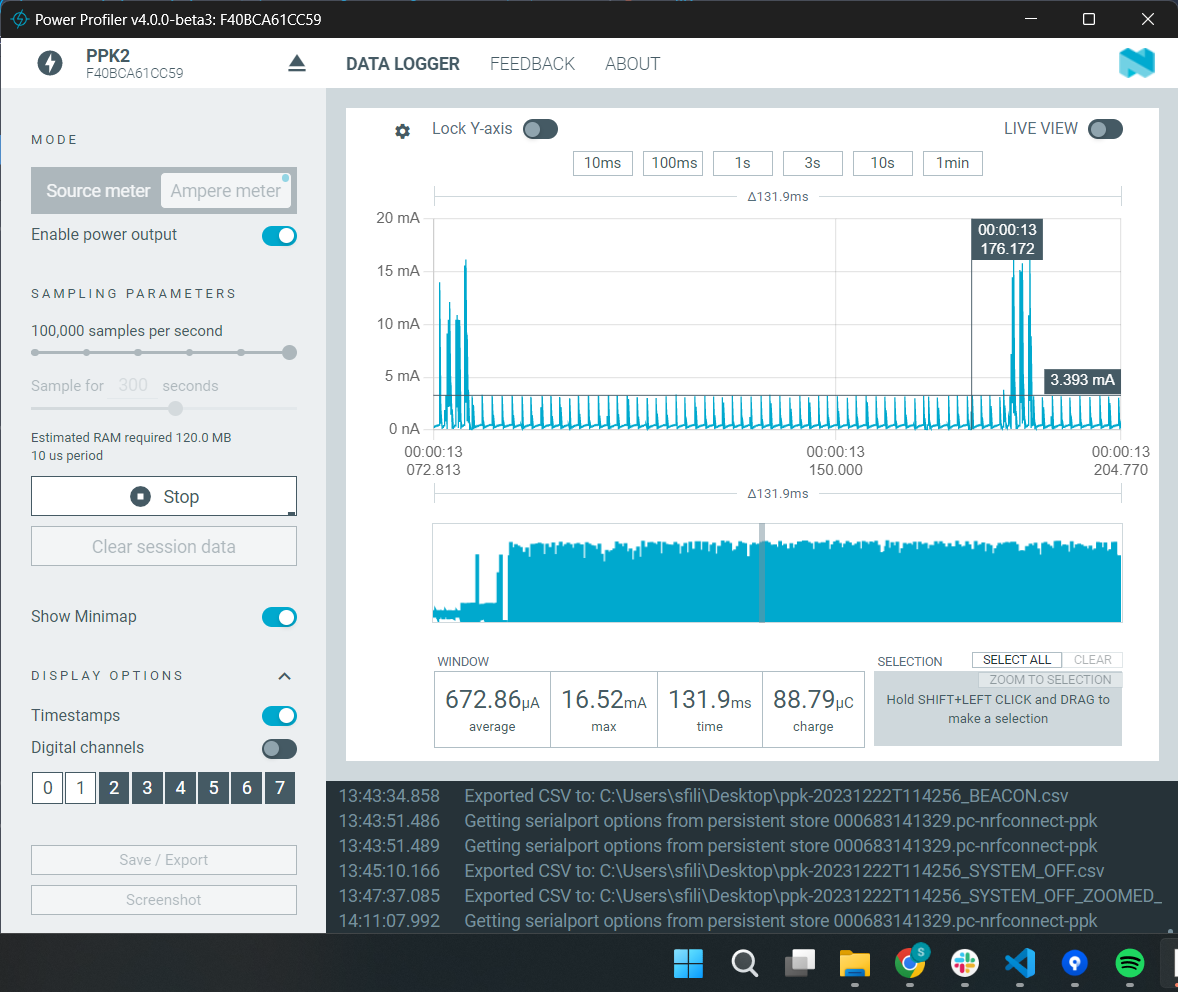Click the minimap window position marker
This screenshot has height=992, width=1178.
pyautogui.click(x=762, y=573)
